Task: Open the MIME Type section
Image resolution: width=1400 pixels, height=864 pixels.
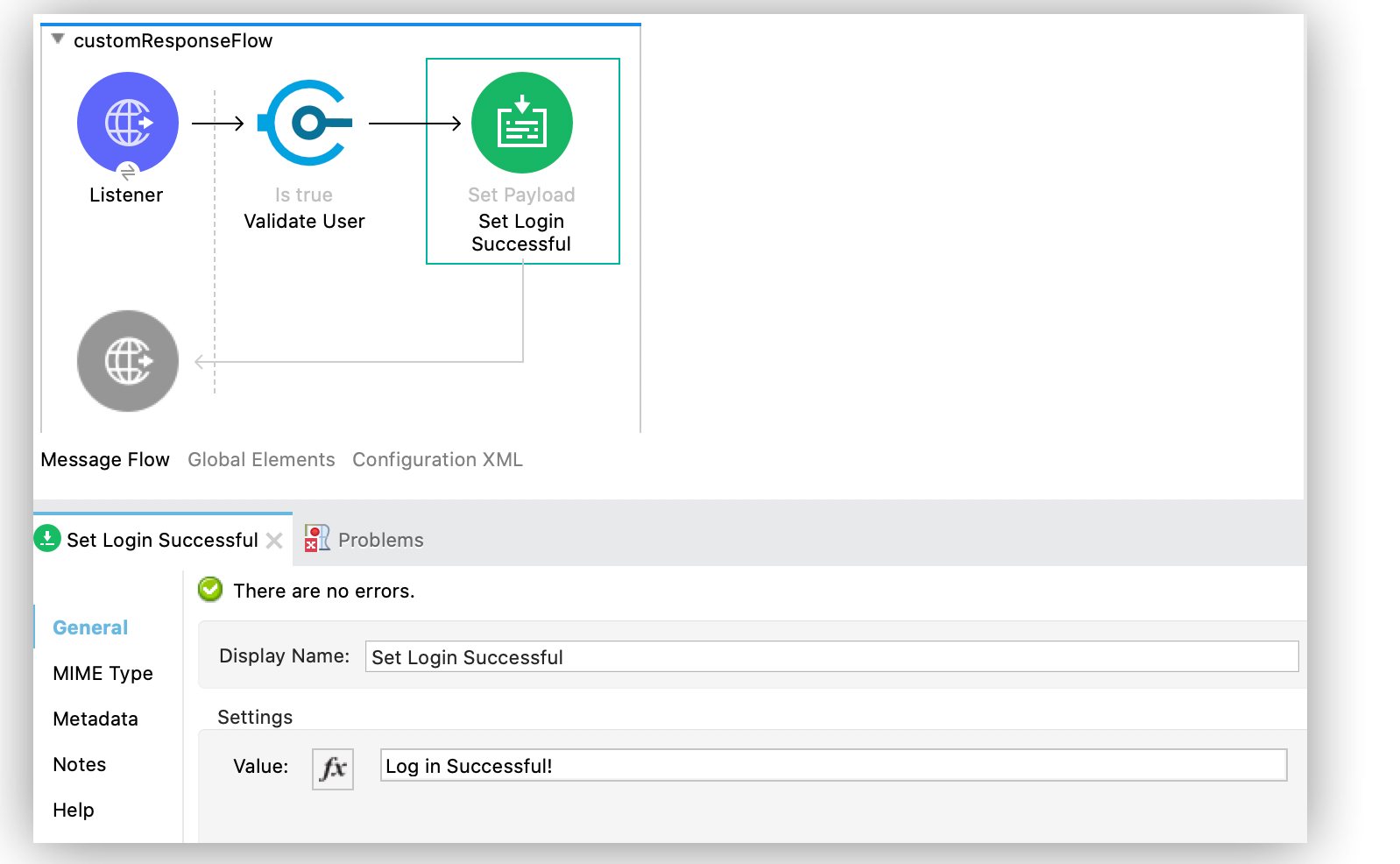Action: (103, 673)
